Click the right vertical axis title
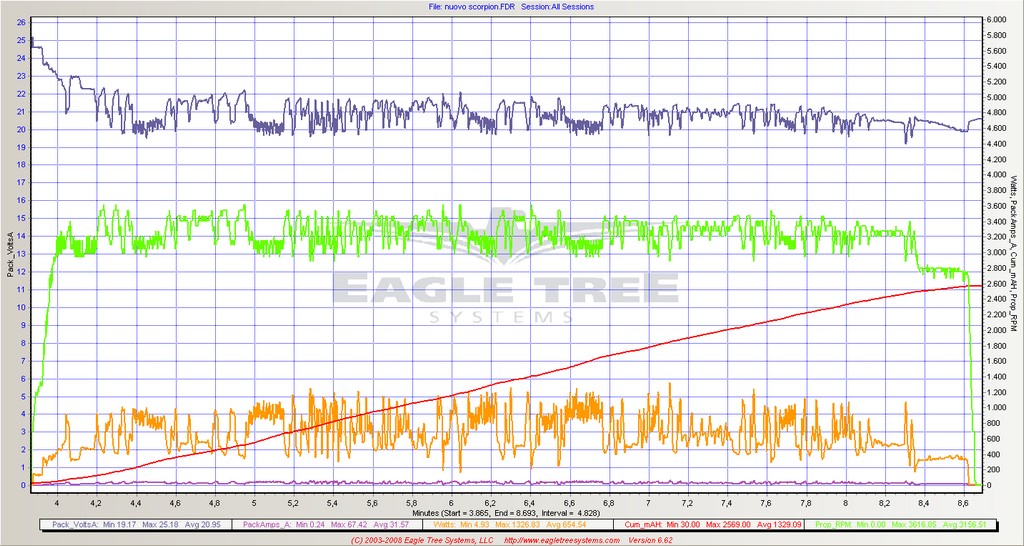The width and height of the screenshot is (1024, 546). point(1015,255)
